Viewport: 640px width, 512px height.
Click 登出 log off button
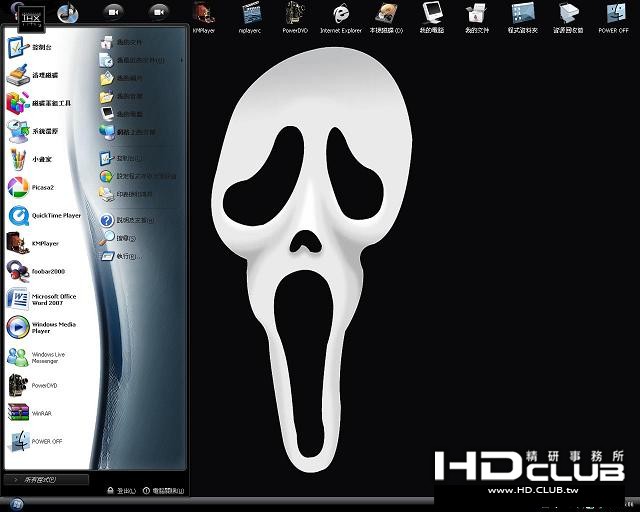[121, 491]
